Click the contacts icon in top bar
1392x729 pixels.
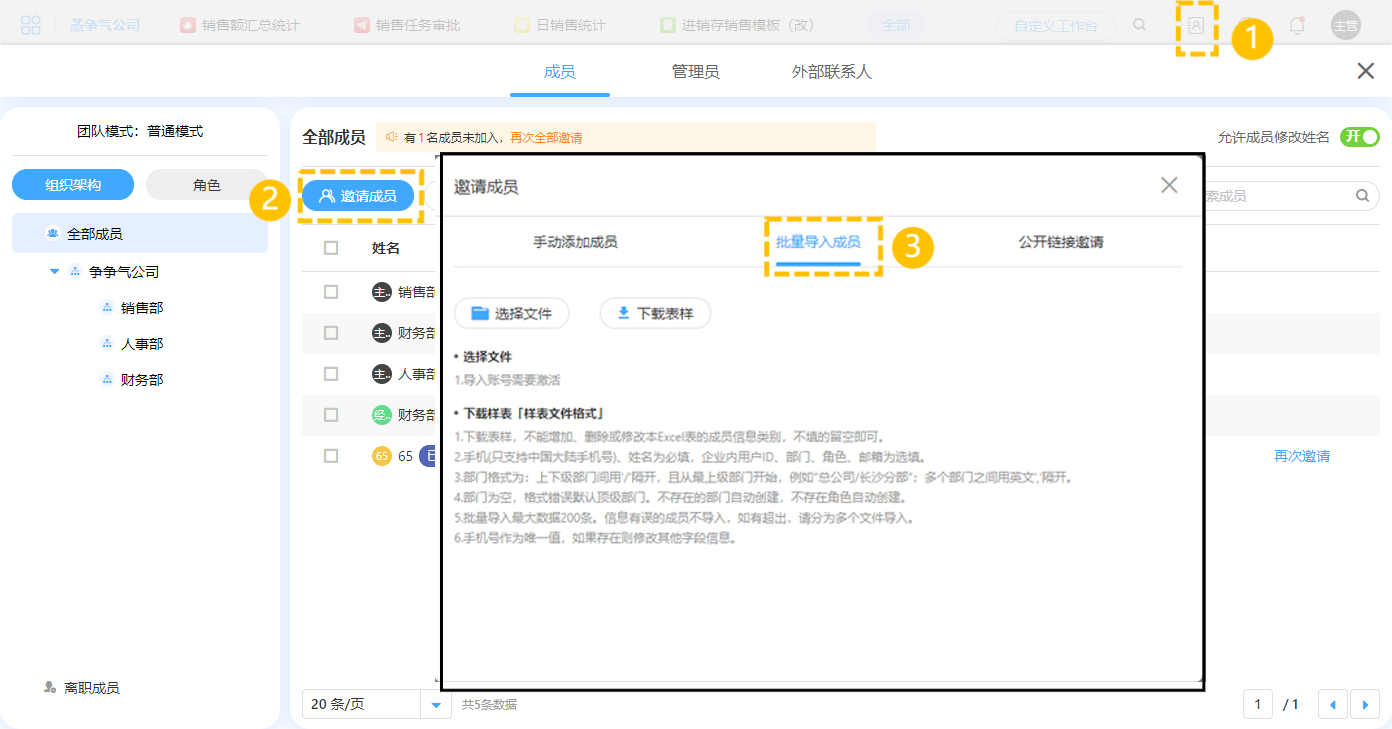1196,26
